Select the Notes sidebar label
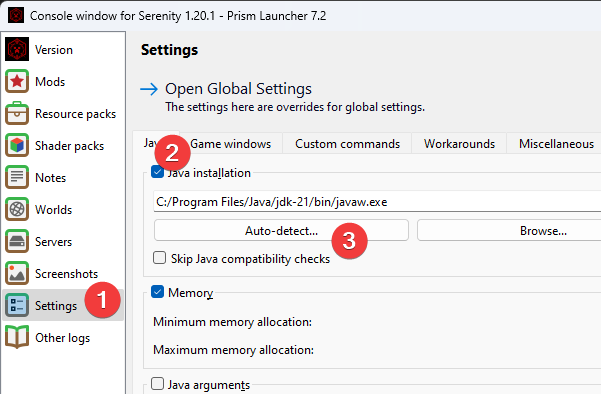Screen dimensions: 601x394 tap(51, 178)
